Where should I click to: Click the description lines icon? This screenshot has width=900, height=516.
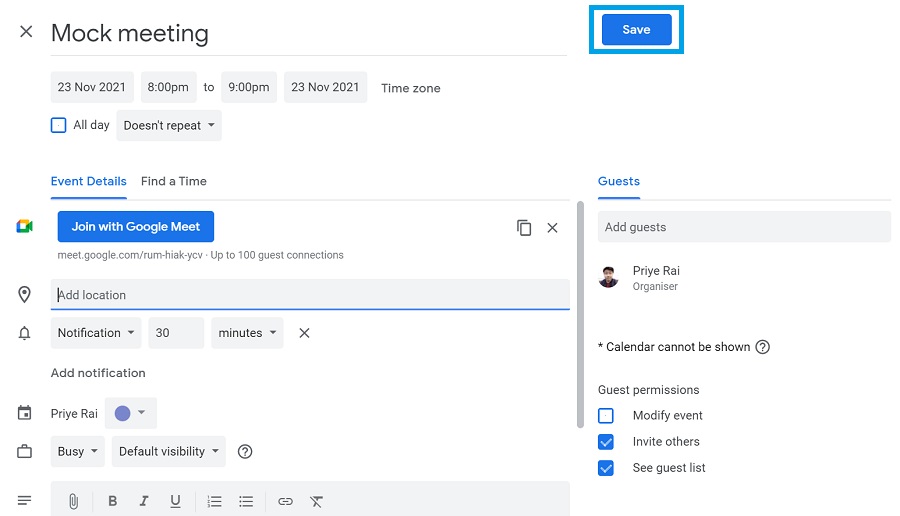(x=24, y=501)
